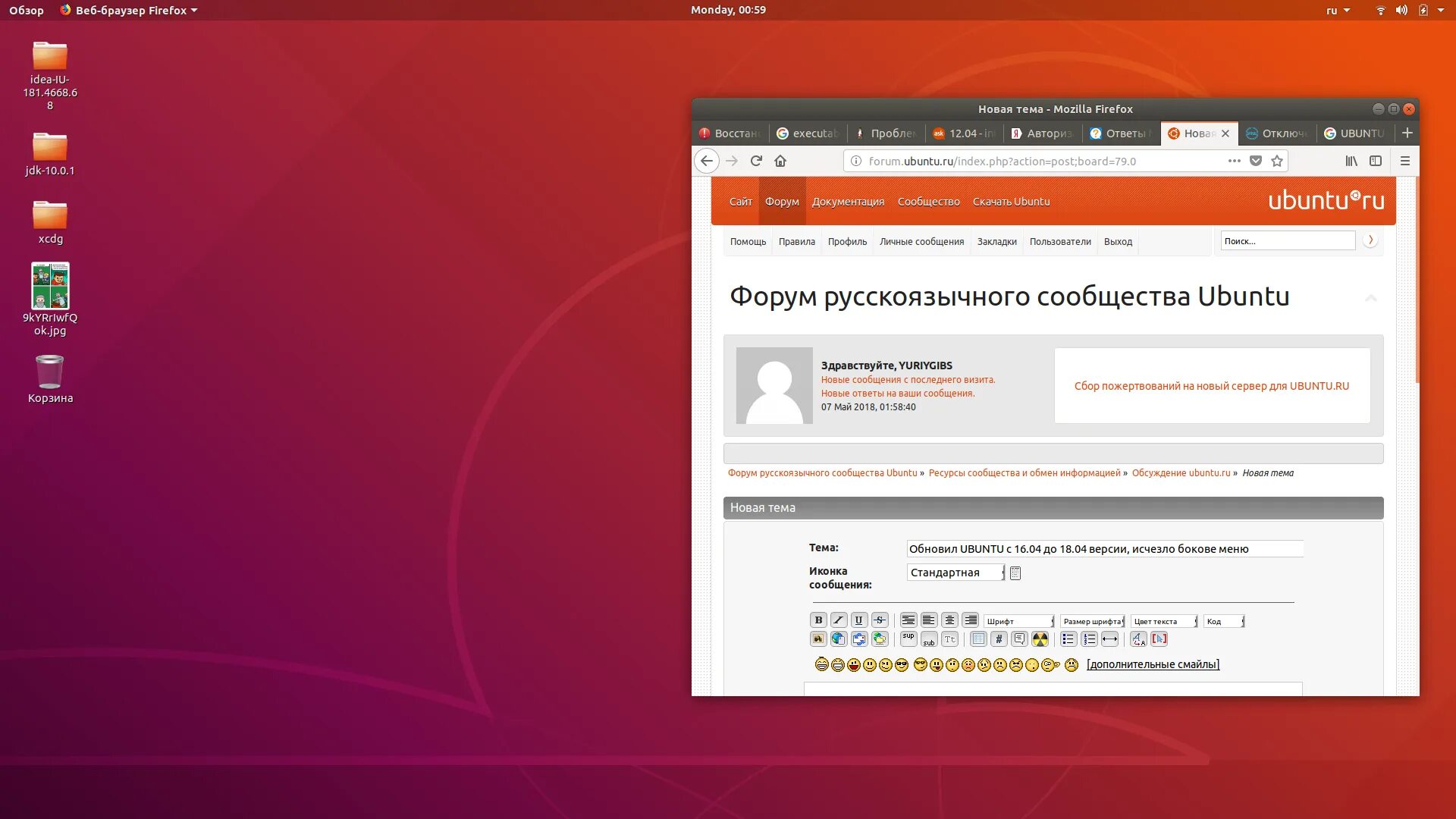Insert superscript with the sup button
The image size is (1456, 819).
pos(908,639)
